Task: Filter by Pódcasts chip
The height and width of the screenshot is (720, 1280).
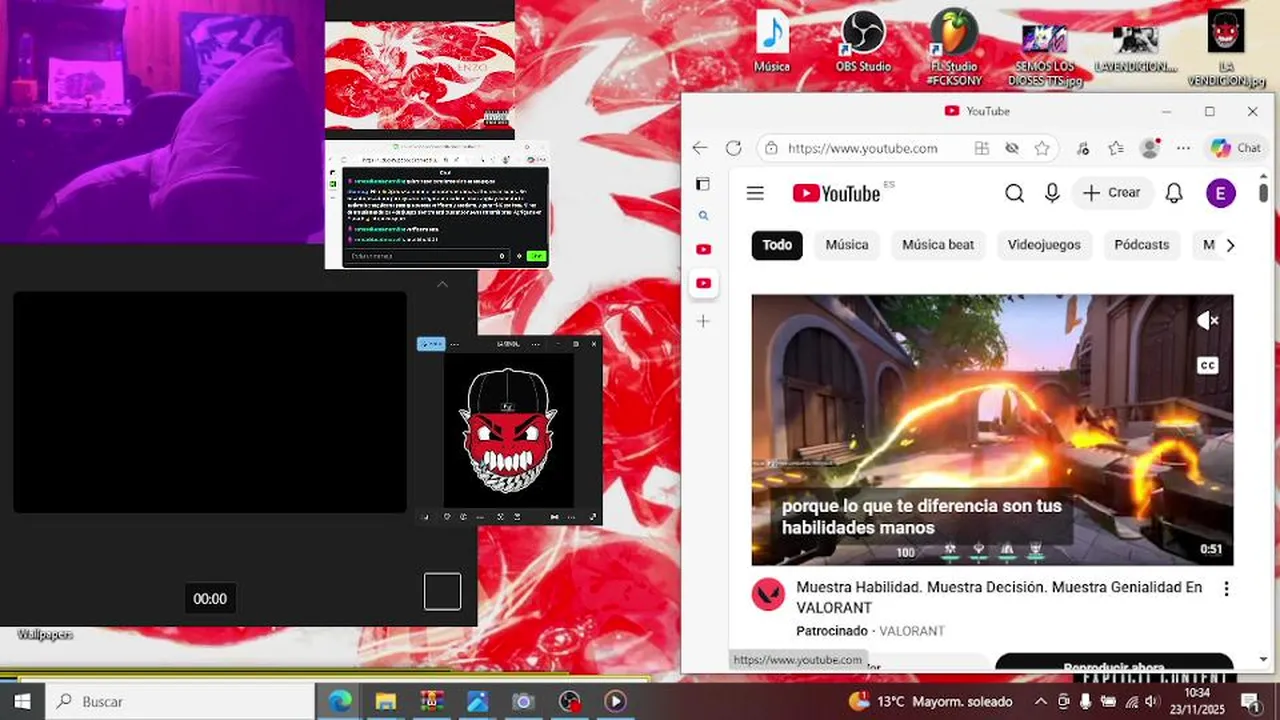Action: [x=1141, y=245]
